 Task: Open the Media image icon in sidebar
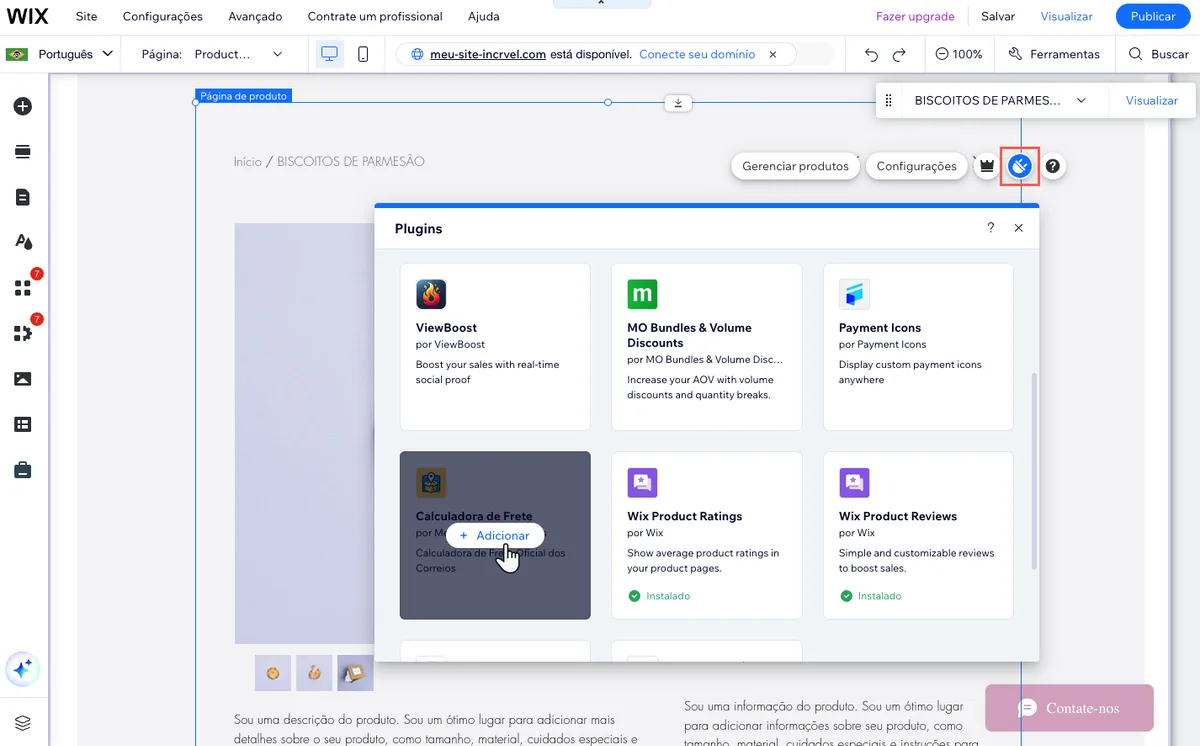coord(22,379)
